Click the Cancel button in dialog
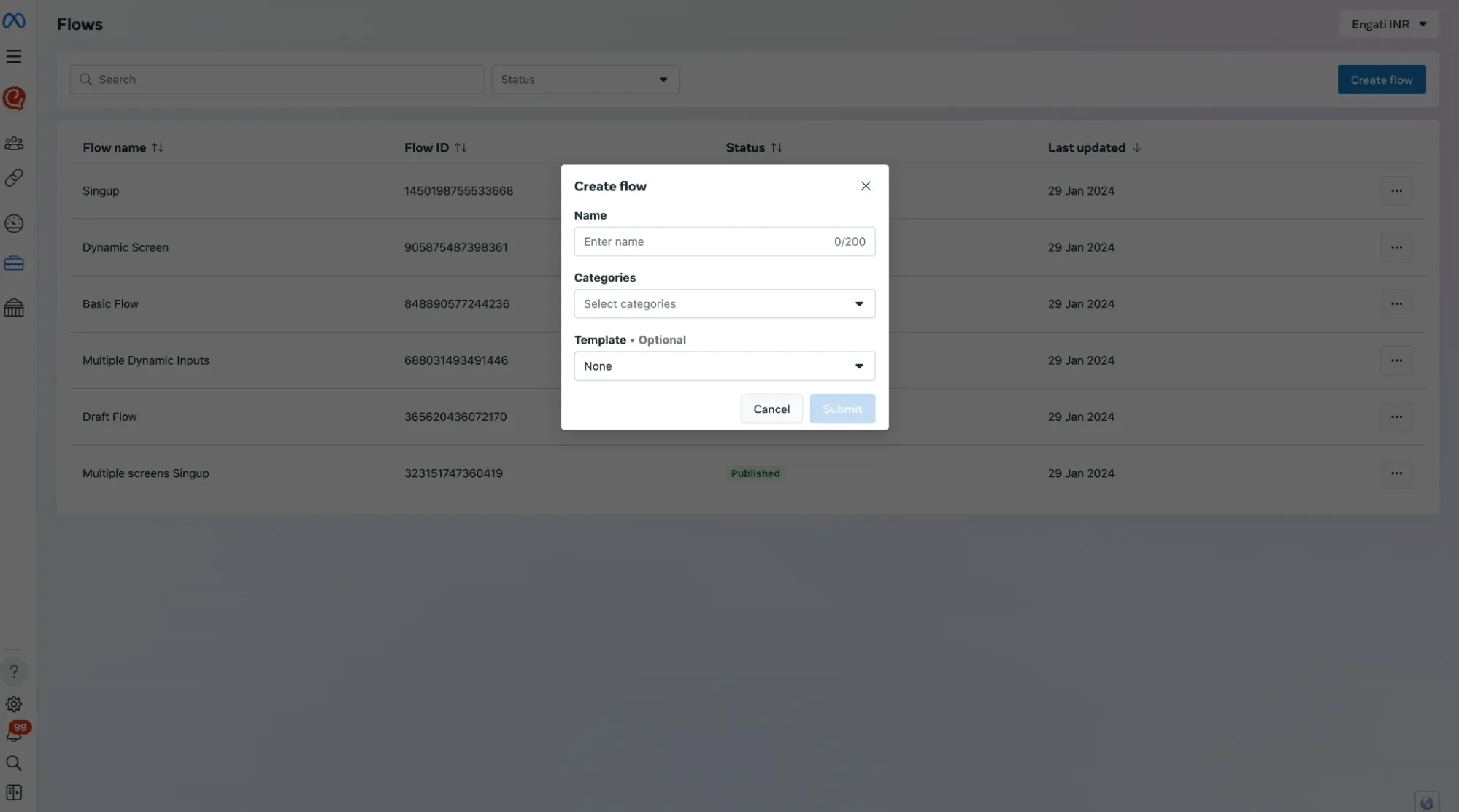 tap(771, 409)
